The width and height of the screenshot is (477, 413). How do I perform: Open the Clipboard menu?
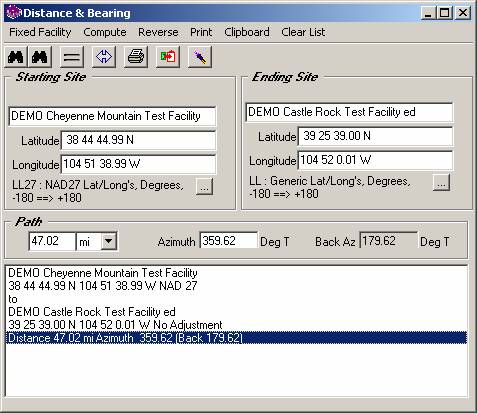(247, 32)
